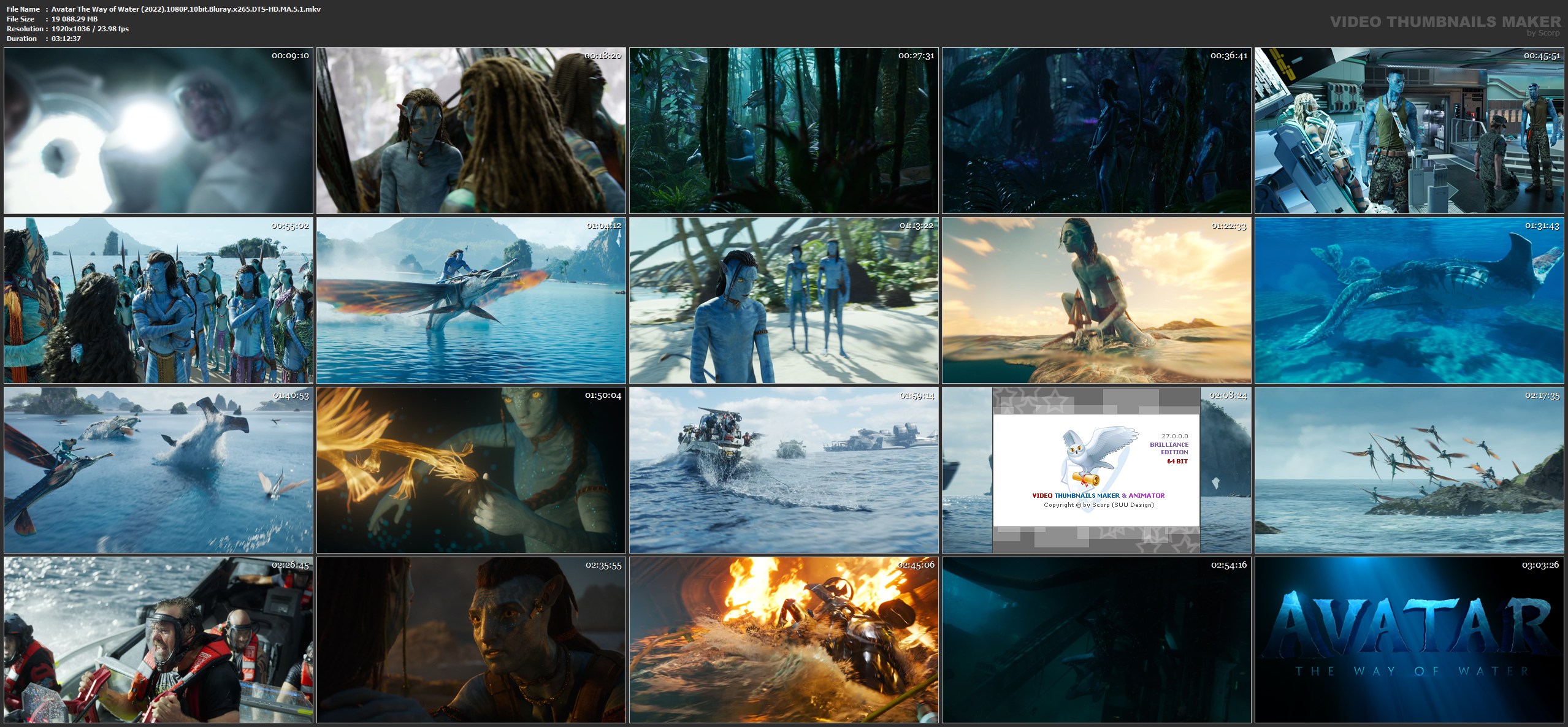Select the 02:45:06 burning wreck thumbnail
Image resolution: width=1568 pixels, height=727 pixels.
(x=784, y=640)
